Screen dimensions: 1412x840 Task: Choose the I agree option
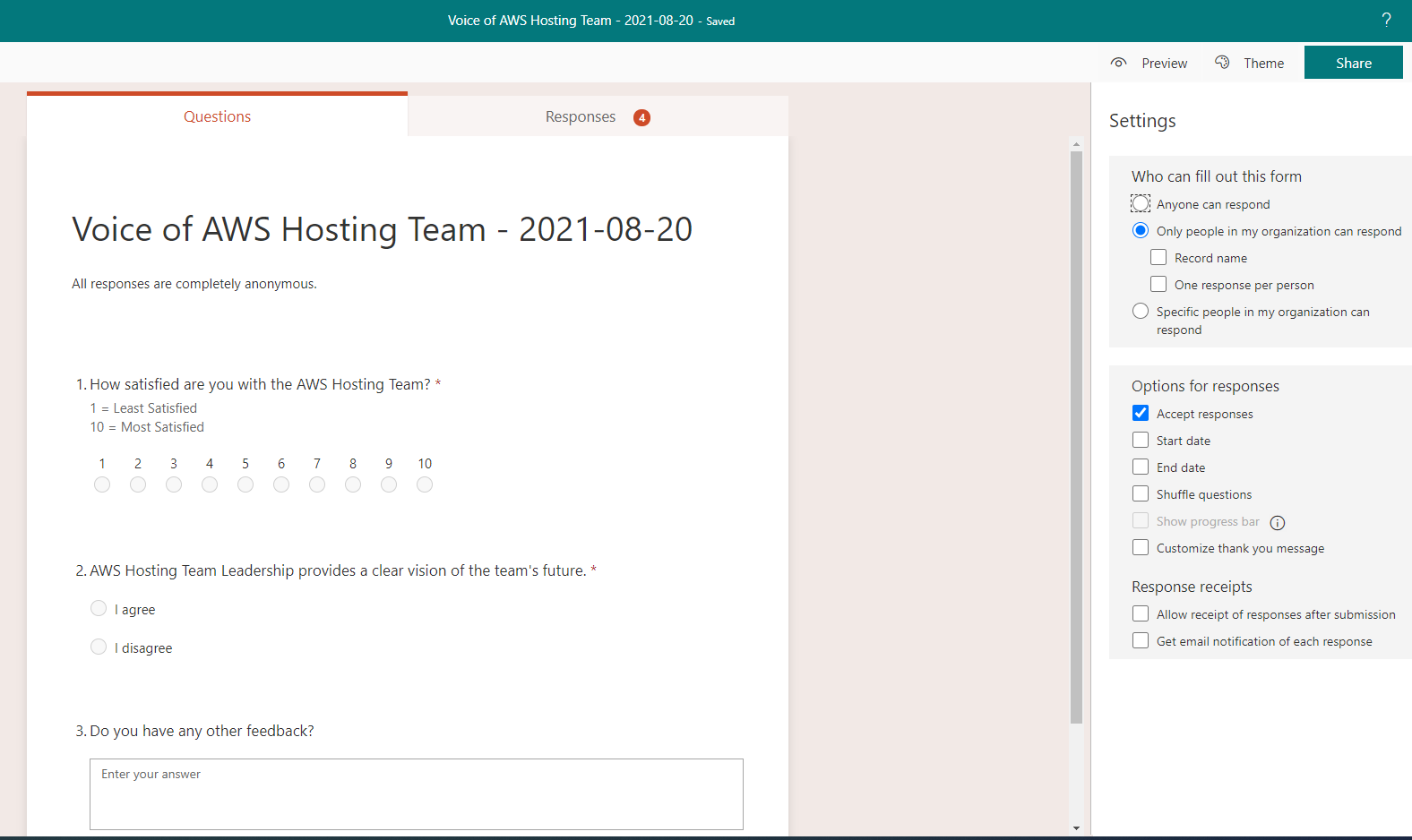pos(99,608)
